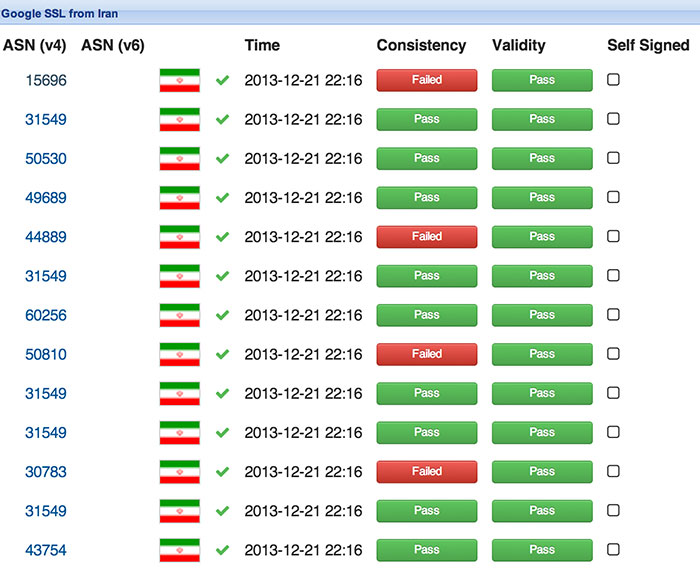Screen dimensions: 700x575
Task: Tick the Self Signed checkbox for ASN 30783
Action: pyautogui.click(x=613, y=471)
